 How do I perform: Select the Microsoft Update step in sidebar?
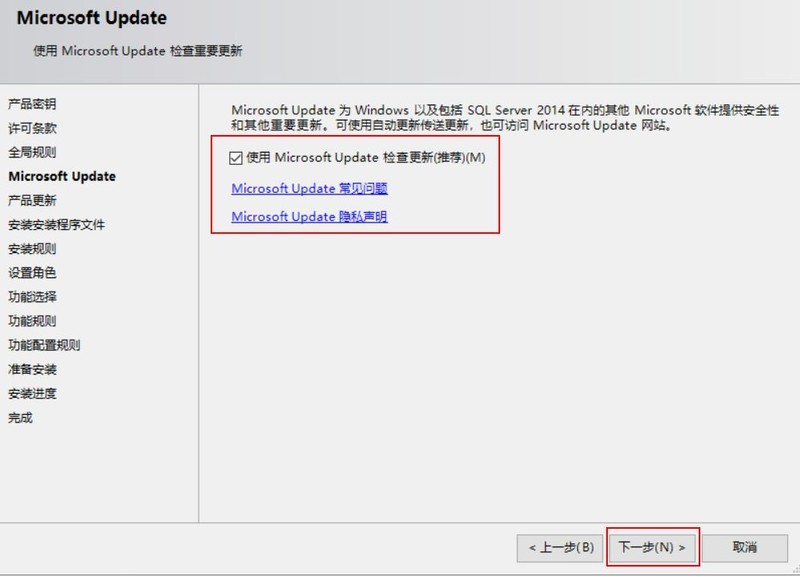click(x=62, y=176)
